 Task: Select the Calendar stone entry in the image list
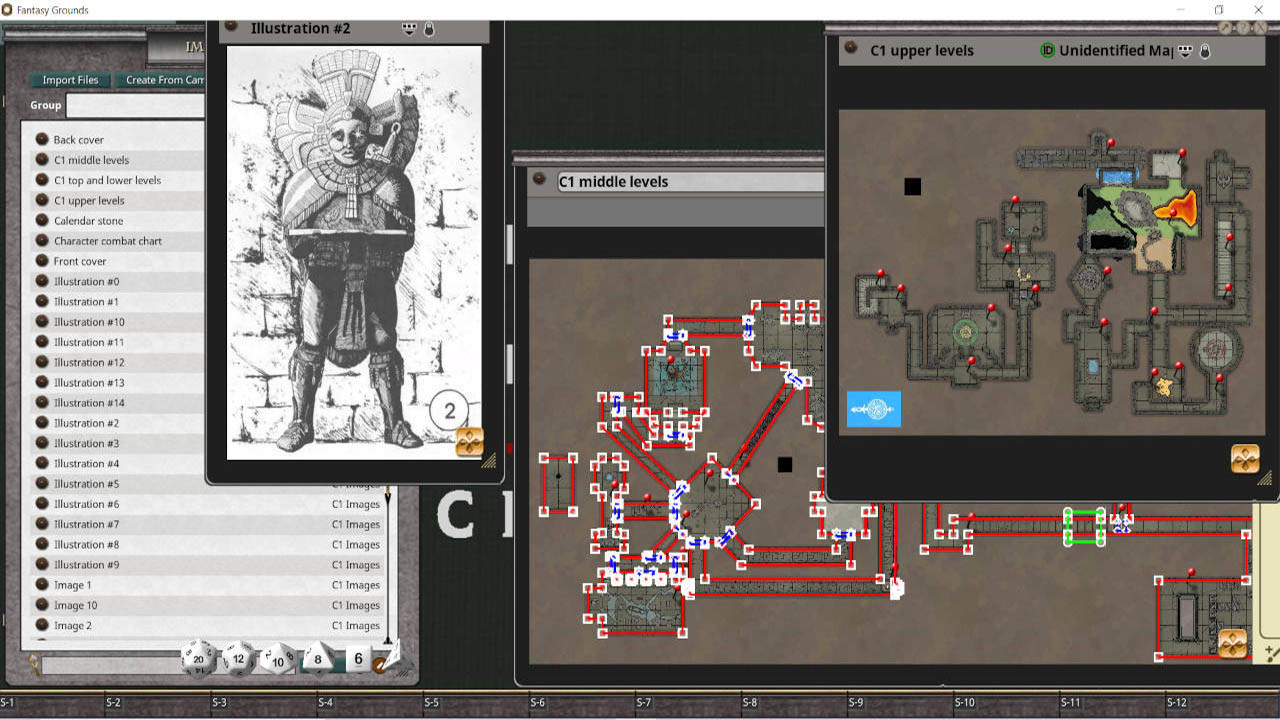click(x=88, y=220)
